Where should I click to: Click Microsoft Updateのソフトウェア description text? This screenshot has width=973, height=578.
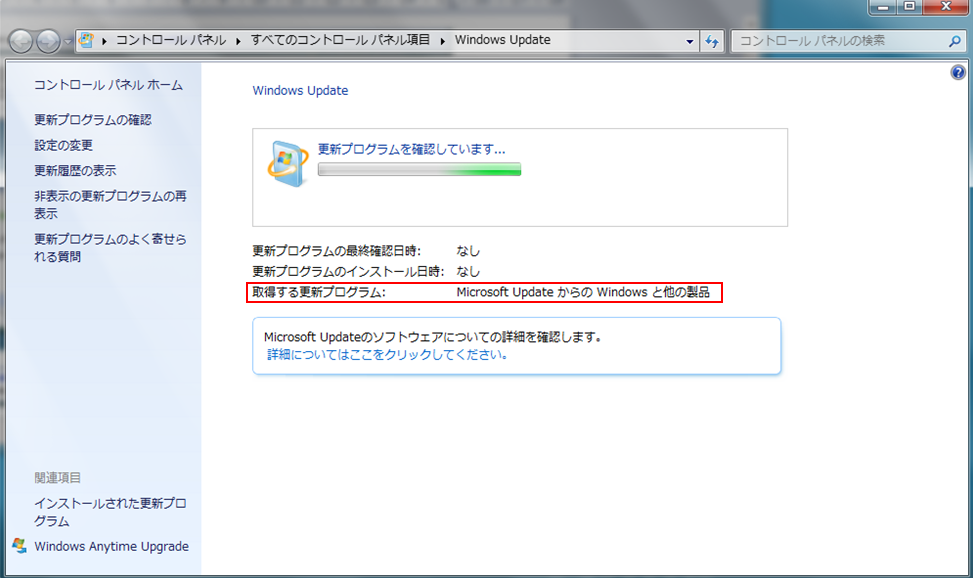[x=433, y=337]
